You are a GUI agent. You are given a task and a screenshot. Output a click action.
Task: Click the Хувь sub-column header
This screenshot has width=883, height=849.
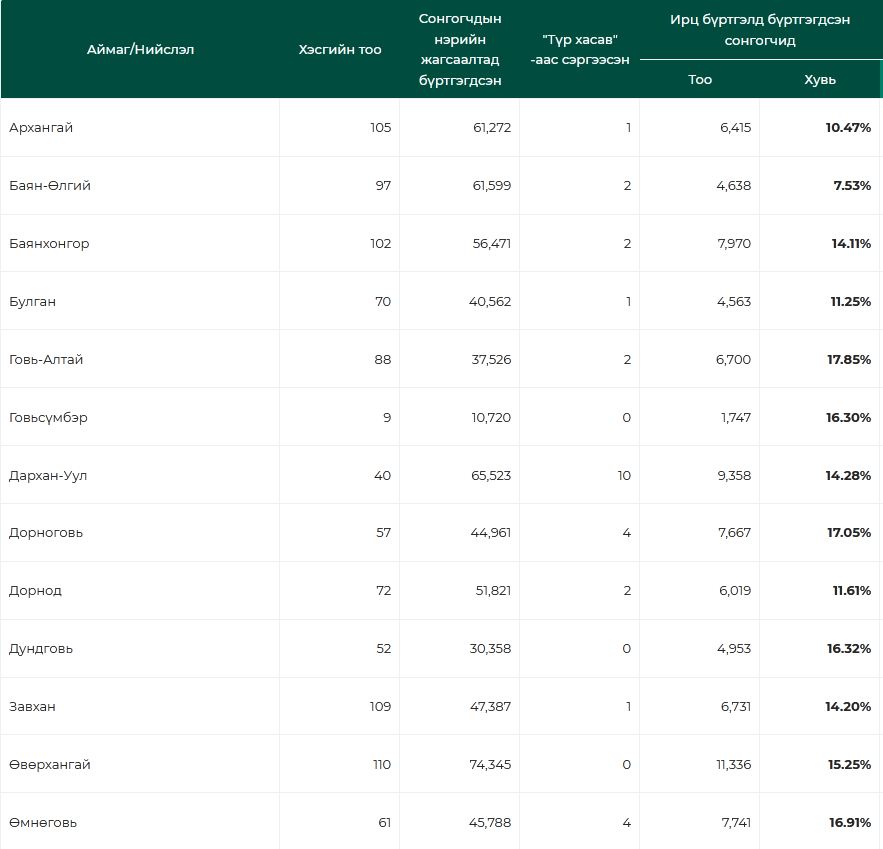pos(820,79)
